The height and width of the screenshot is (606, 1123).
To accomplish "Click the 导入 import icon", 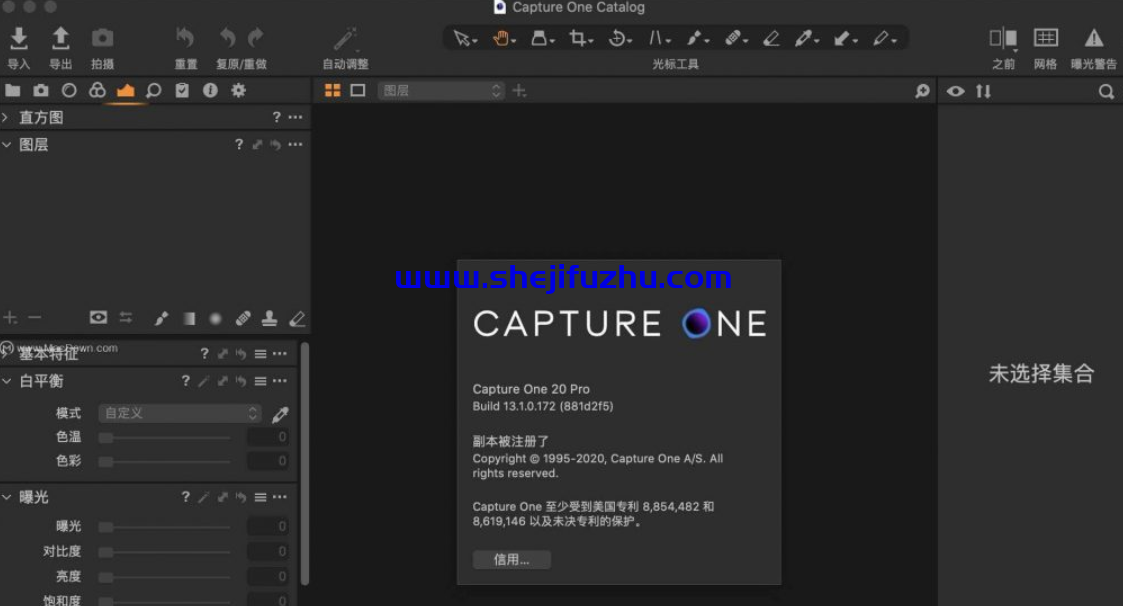I will coord(19,38).
